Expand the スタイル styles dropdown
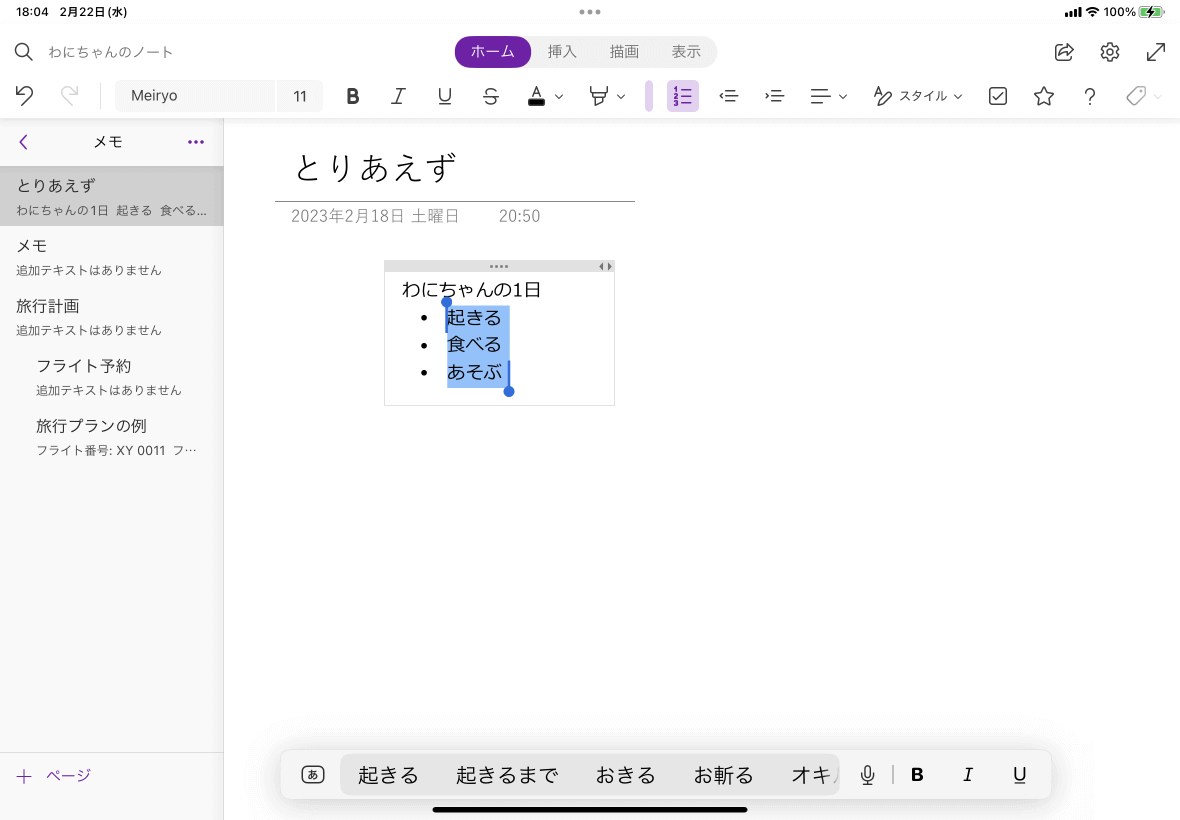The width and height of the screenshot is (1180, 820). click(917, 96)
